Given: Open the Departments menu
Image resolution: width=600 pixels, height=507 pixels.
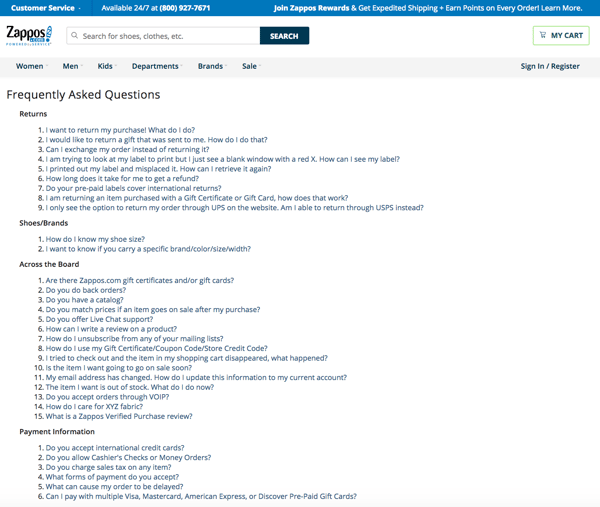Looking at the screenshot, I should (157, 66).
